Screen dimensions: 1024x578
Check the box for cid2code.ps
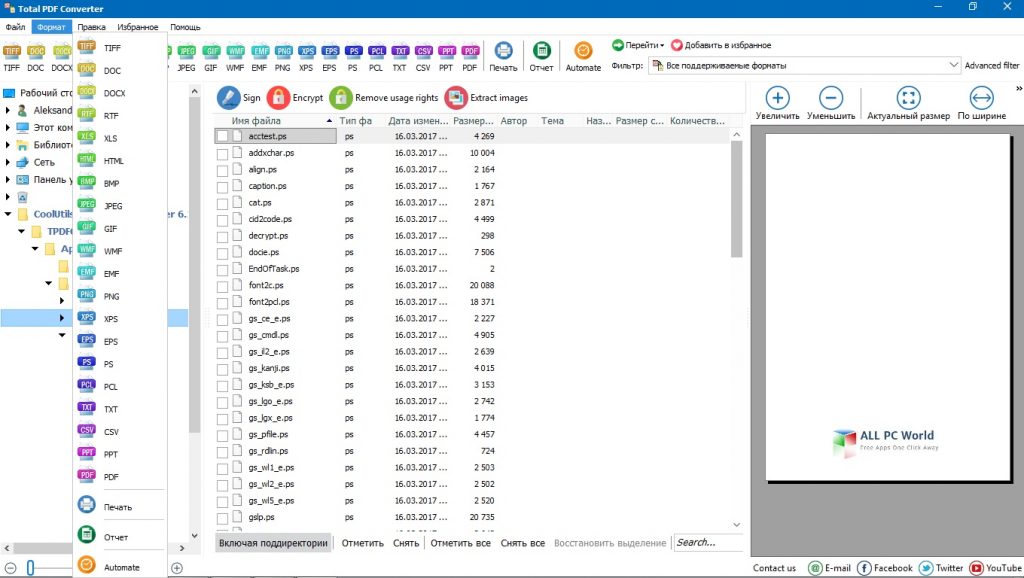[x=223, y=219]
